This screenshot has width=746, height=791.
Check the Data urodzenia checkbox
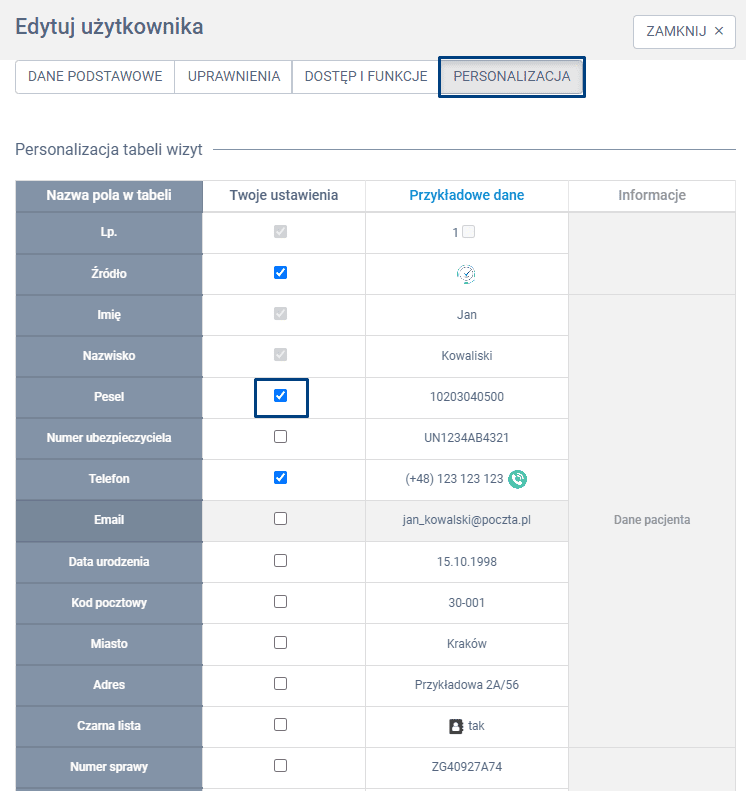[x=280, y=560]
